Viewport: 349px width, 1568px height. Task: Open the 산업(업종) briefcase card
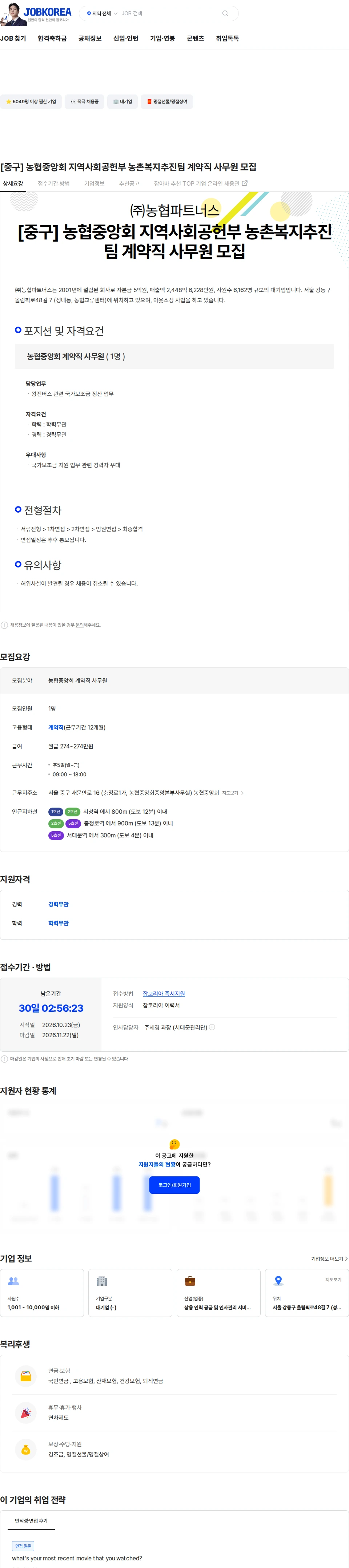pyautogui.click(x=218, y=1292)
